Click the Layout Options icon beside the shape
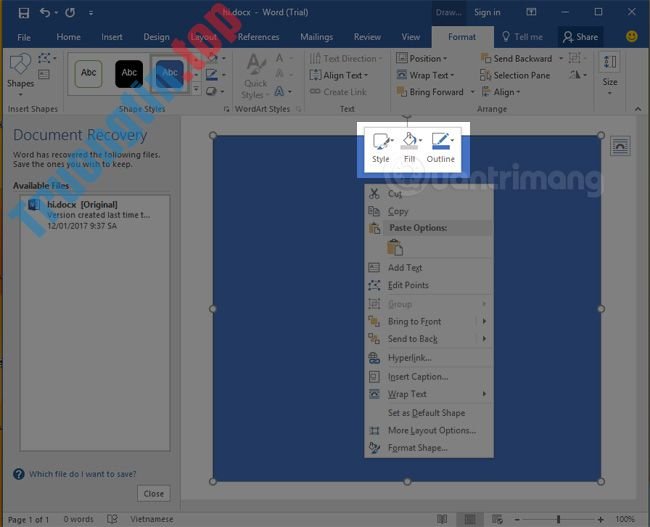The image size is (650, 527). coord(620,146)
